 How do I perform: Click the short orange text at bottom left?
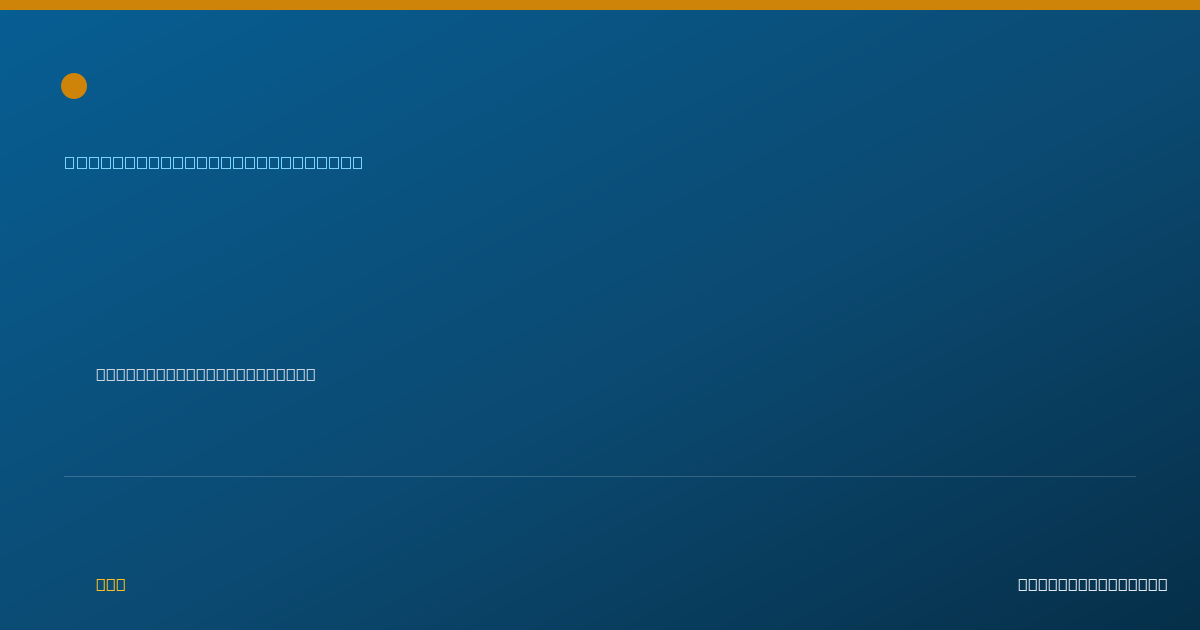pos(111,584)
